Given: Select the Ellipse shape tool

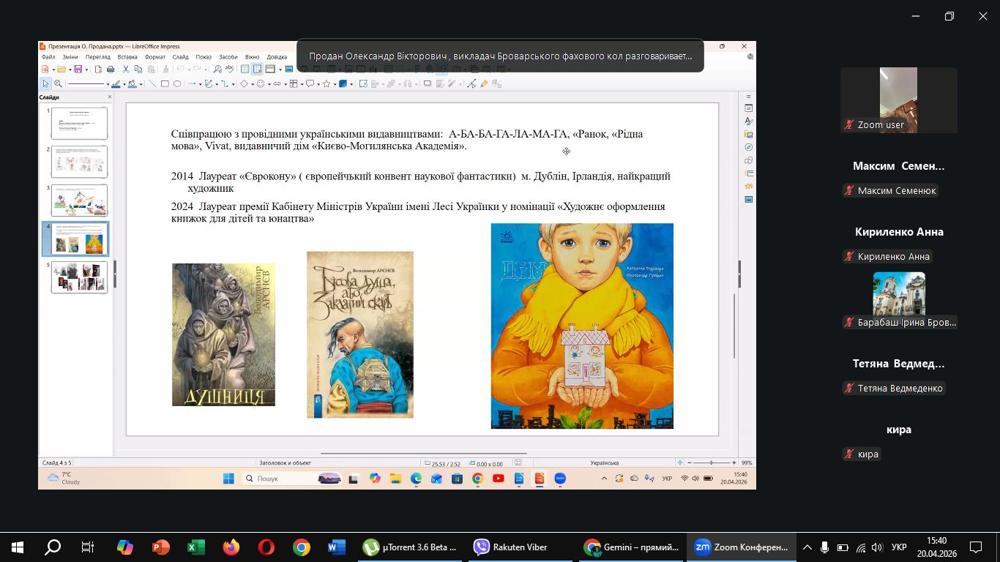Looking at the screenshot, I should tap(177, 84).
